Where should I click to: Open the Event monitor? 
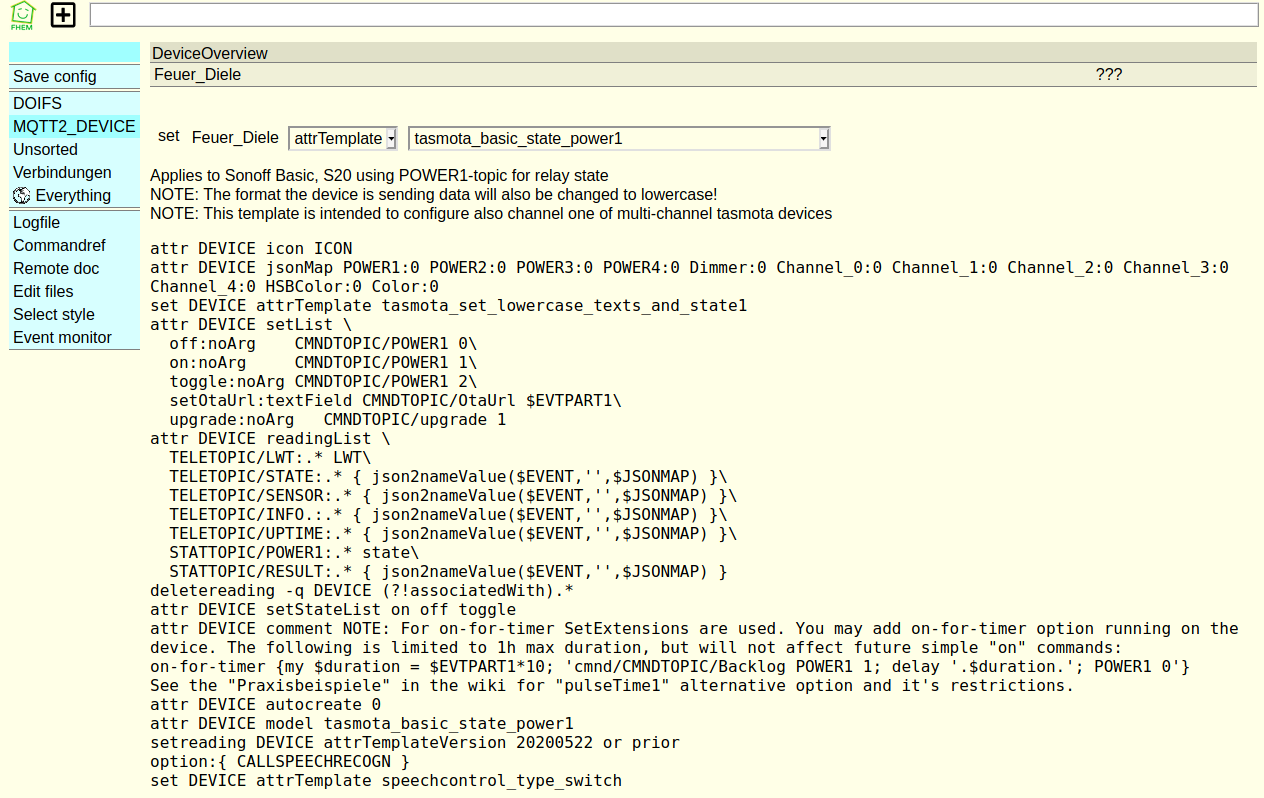coord(62,337)
